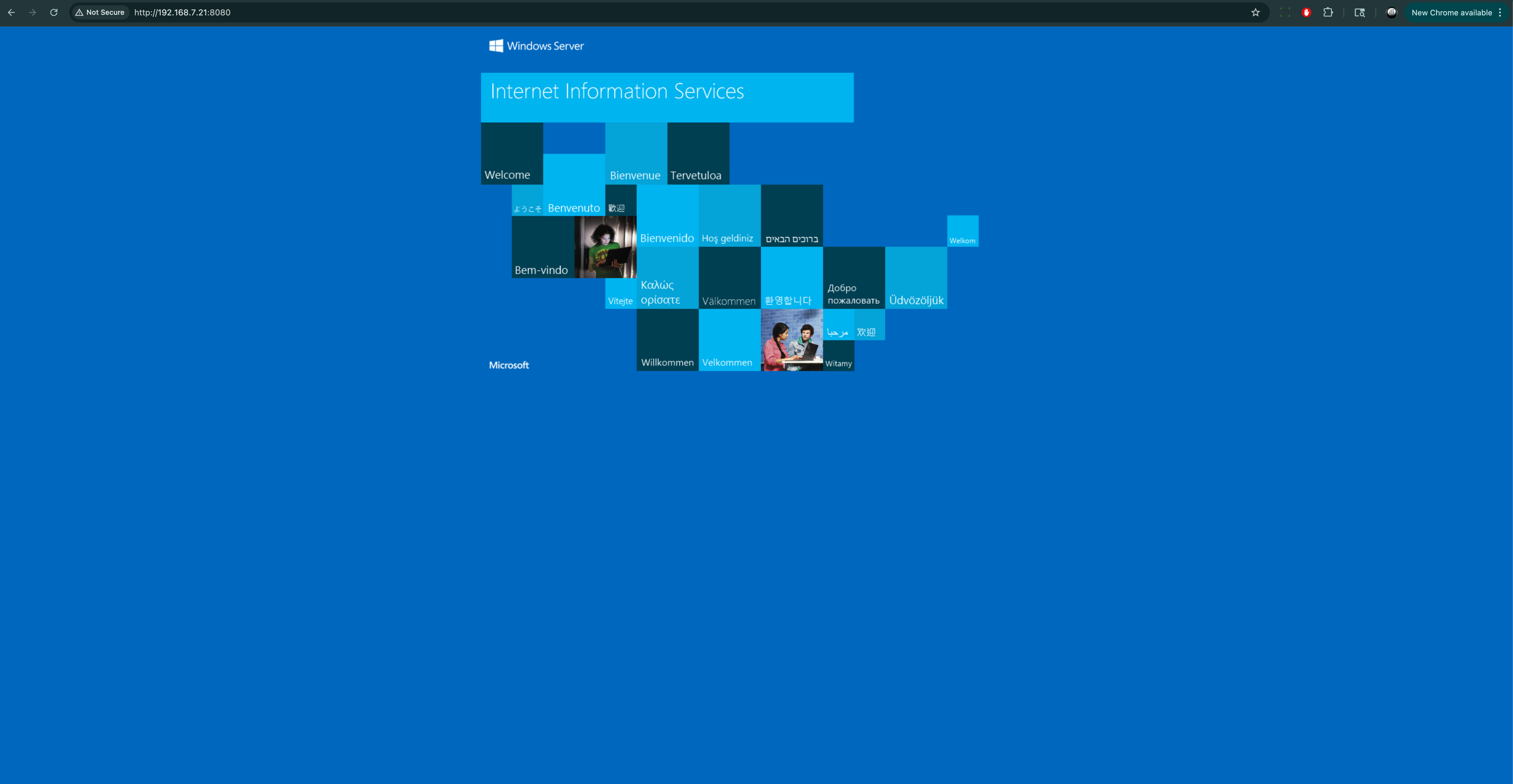1513x784 pixels.
Task: Click the Microsoft logo text
Action: (x=509, y=365)
